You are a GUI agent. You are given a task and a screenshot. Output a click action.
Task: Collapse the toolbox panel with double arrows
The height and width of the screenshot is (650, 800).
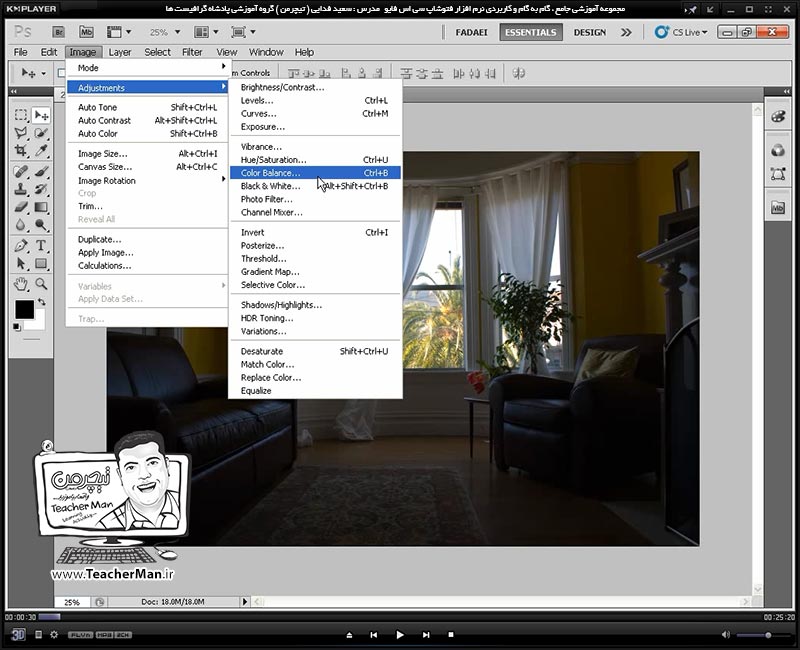click(x=14, y=91)
